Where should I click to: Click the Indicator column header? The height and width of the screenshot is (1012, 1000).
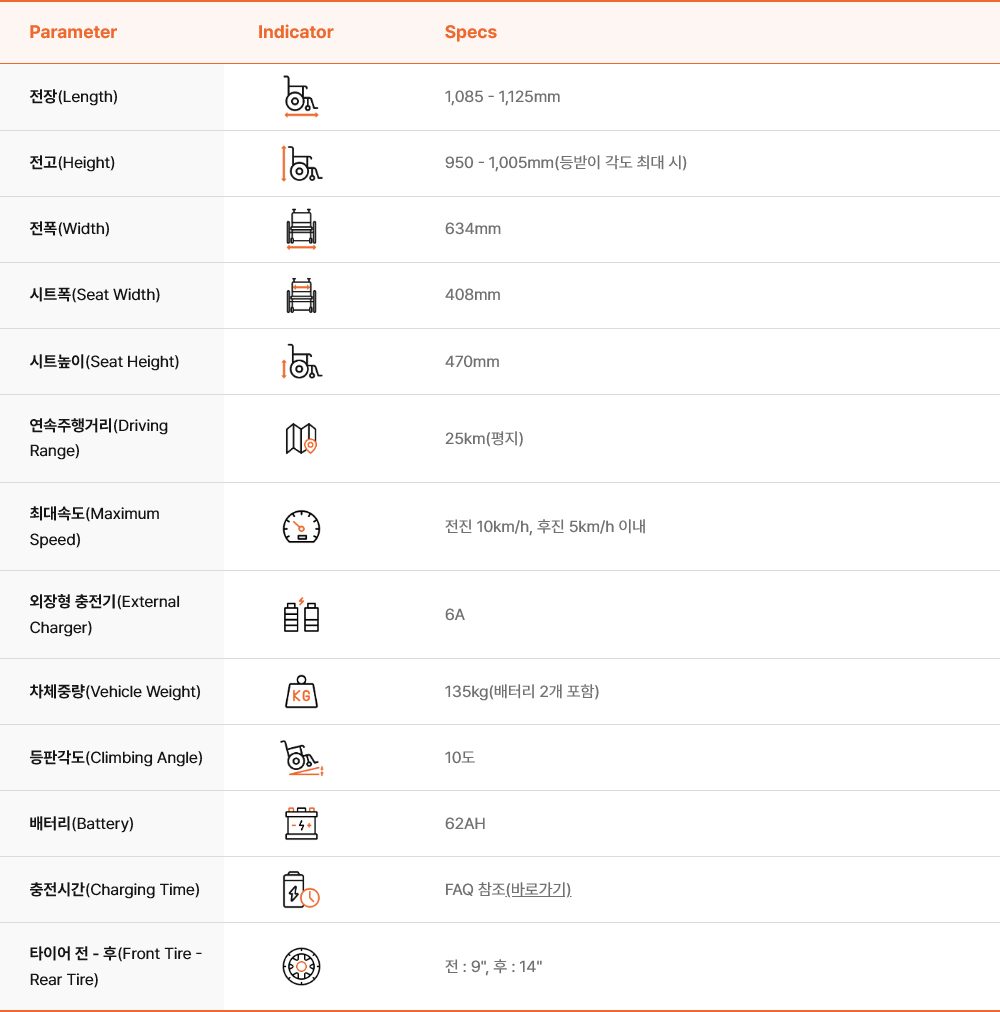(296, 32)
